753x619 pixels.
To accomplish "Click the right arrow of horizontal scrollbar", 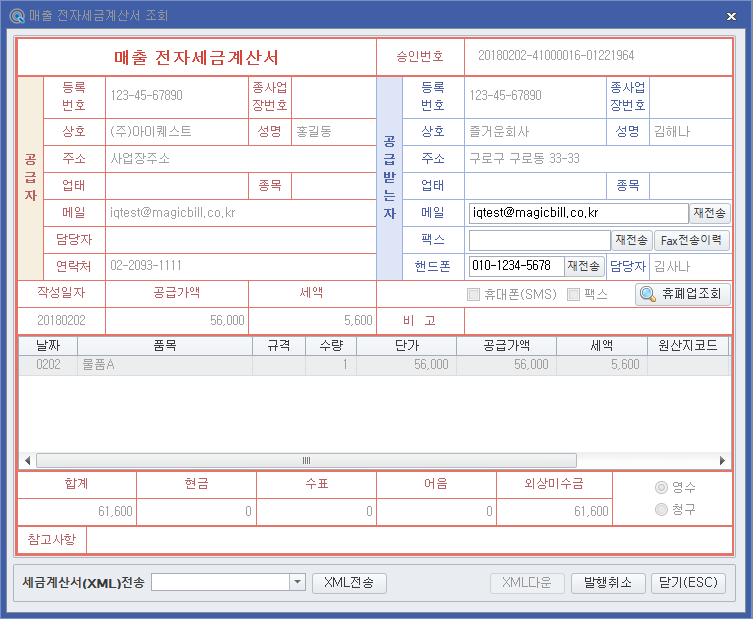I will [722, 461].
